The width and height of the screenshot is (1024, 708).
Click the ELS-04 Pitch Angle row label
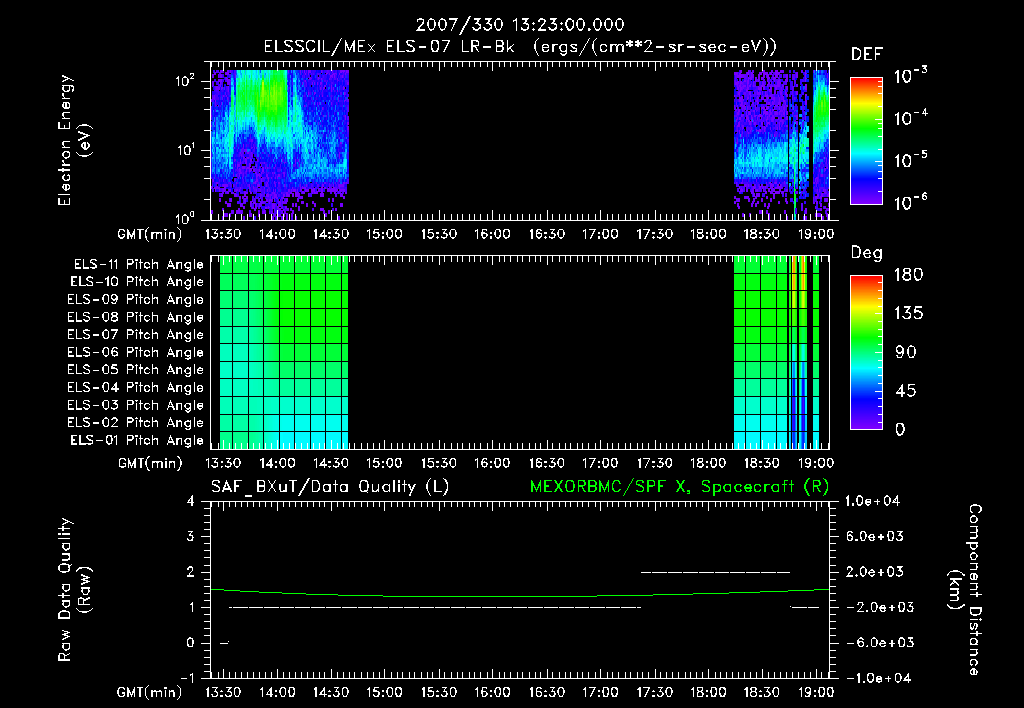pos(136,387)
